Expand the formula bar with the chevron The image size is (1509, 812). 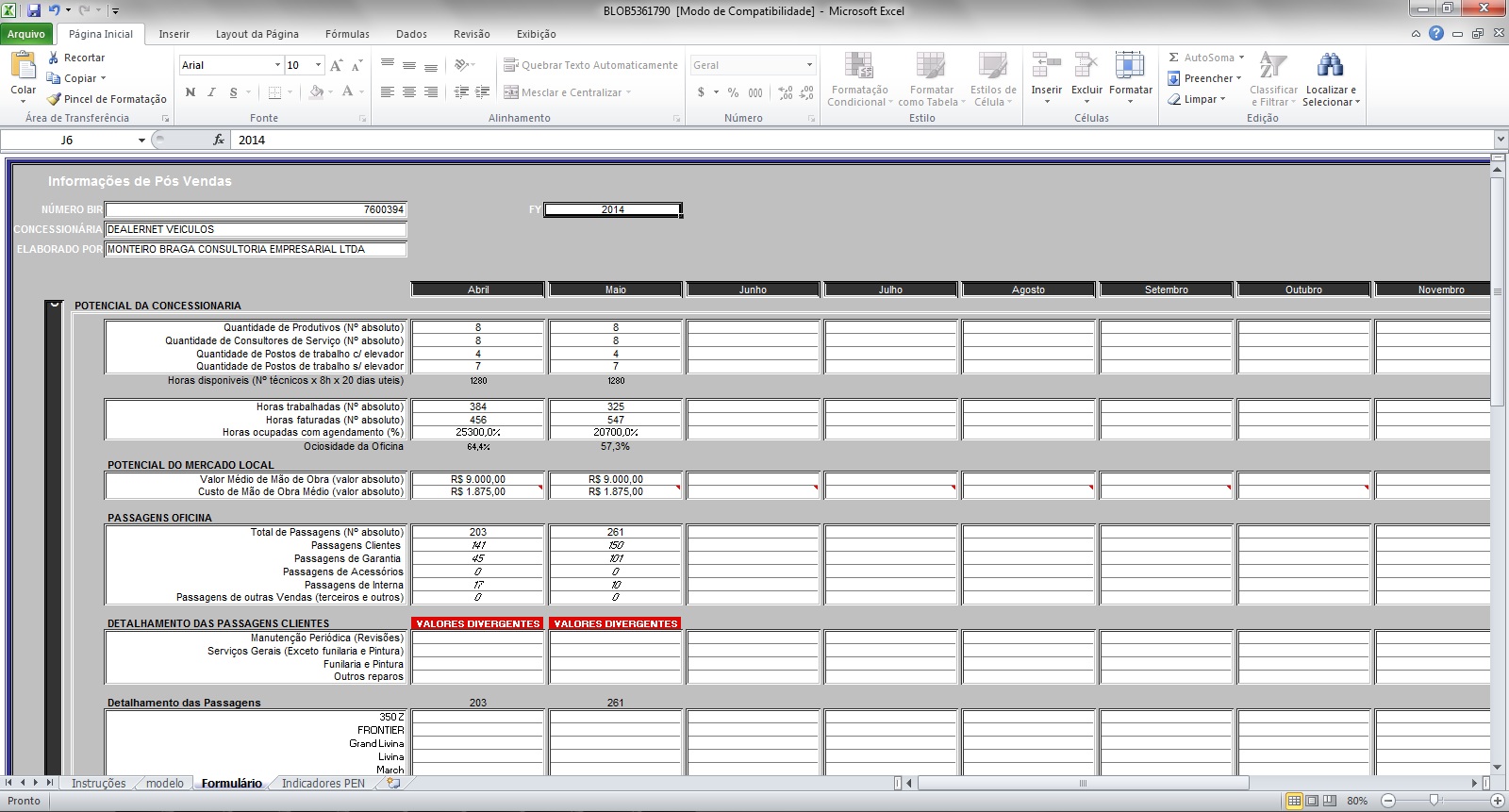click(1501, 140)
